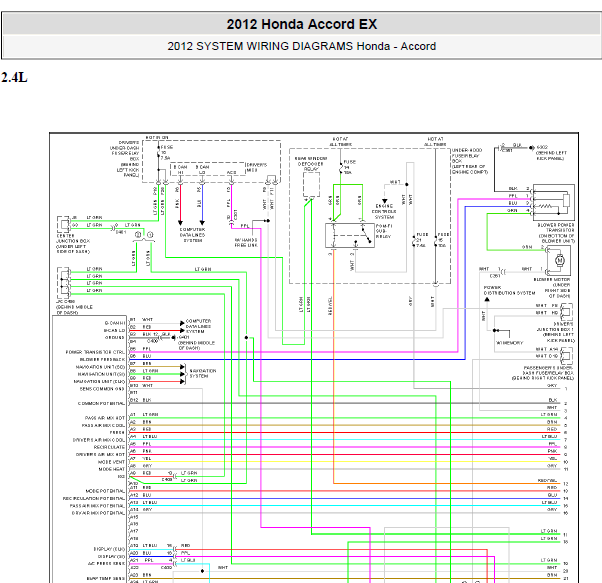This screenshot has height=583, width=602.
Task: Click pin 'B5 PPL' wire label
Action: (141, 348)
